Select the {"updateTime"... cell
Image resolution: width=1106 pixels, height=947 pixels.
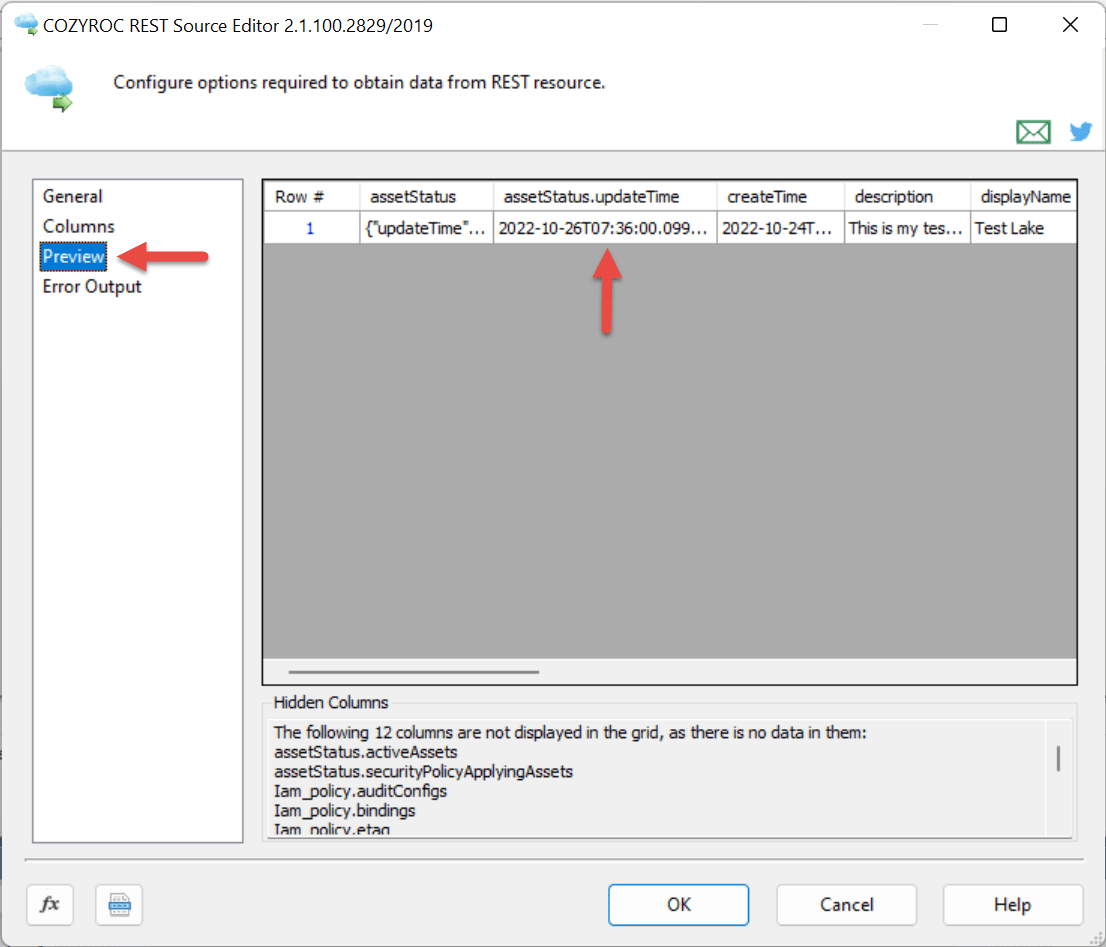click(426, 228)
